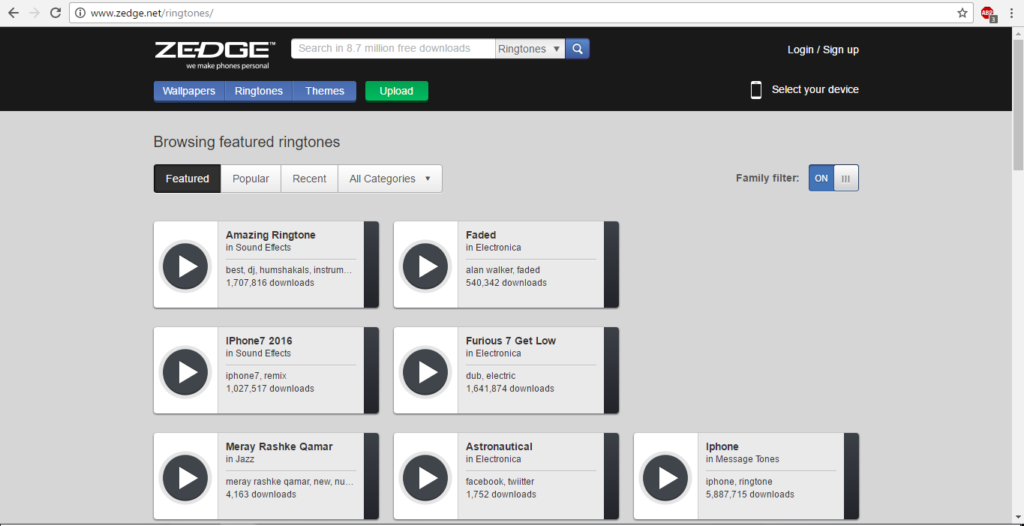The image size is (1024, 526).
Task: Click the browser back arrow
Action: click(13, 13)
